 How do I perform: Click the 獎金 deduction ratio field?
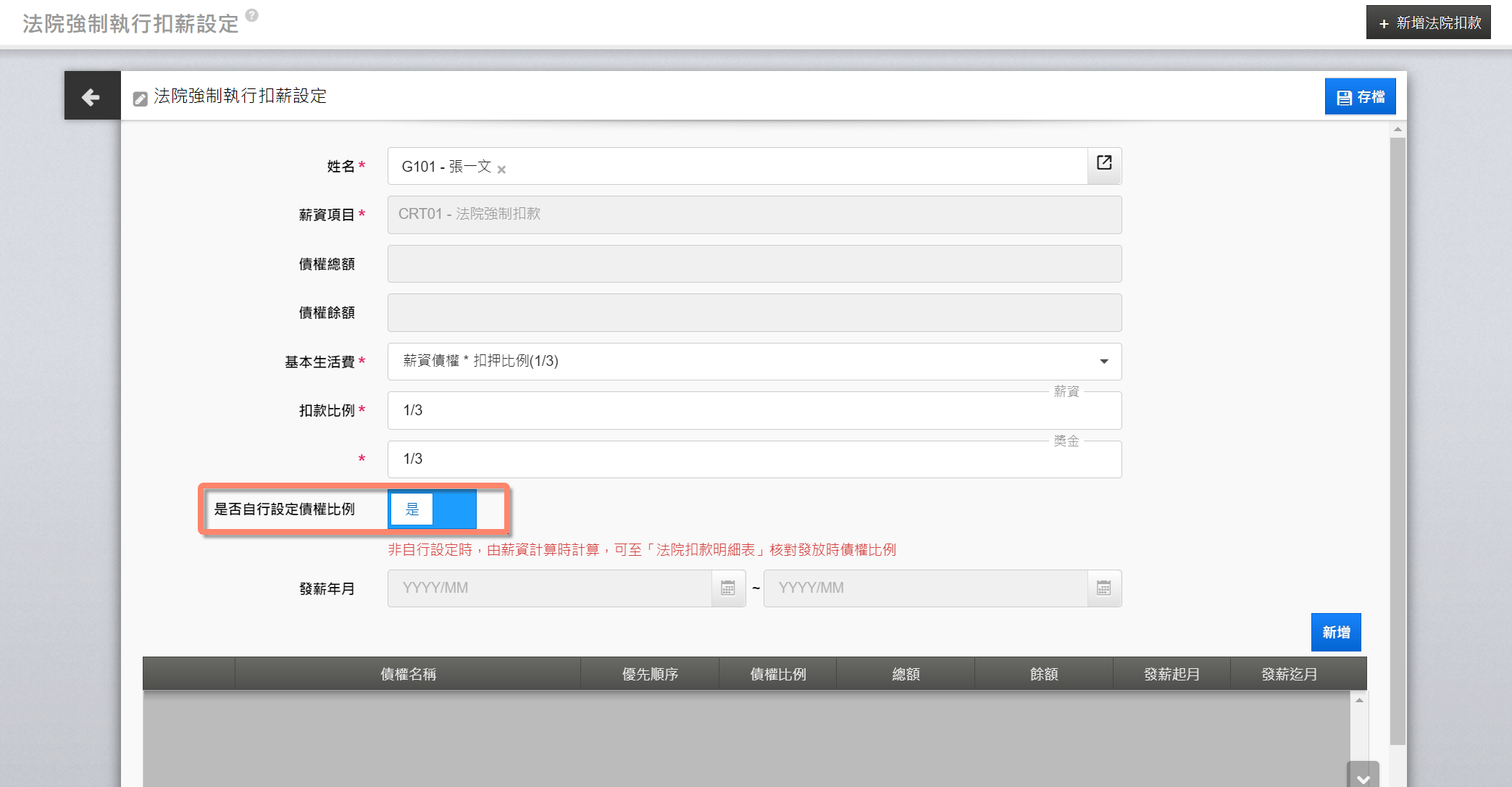(753, 459)
